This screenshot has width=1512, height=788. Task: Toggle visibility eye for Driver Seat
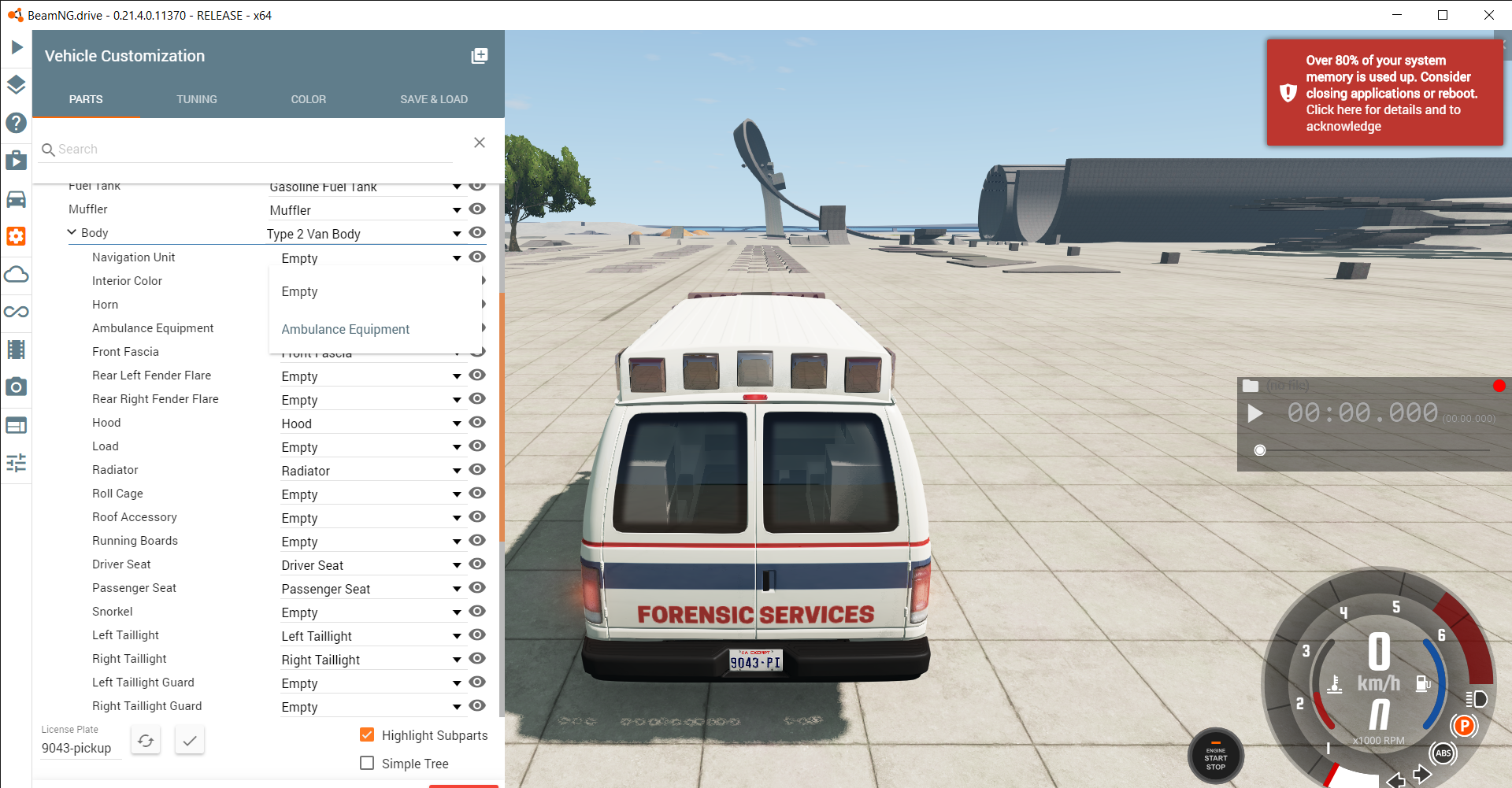pyautogui.click(x=477, y=564)
